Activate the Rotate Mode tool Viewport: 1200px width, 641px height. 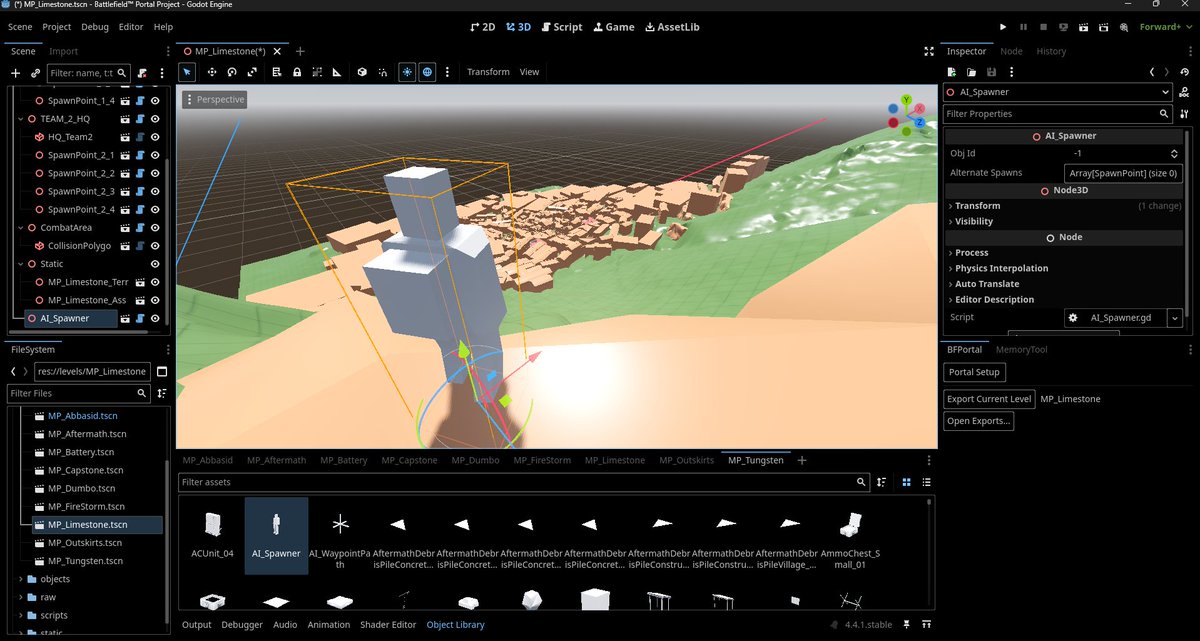coord(232,72)
